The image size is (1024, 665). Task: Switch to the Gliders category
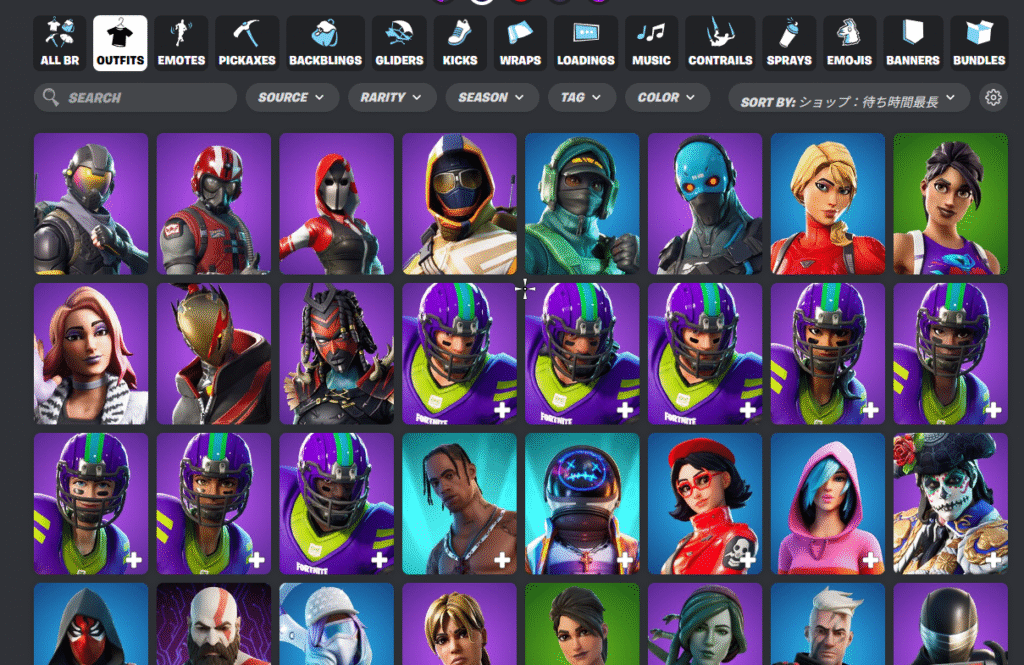(399, 43)
